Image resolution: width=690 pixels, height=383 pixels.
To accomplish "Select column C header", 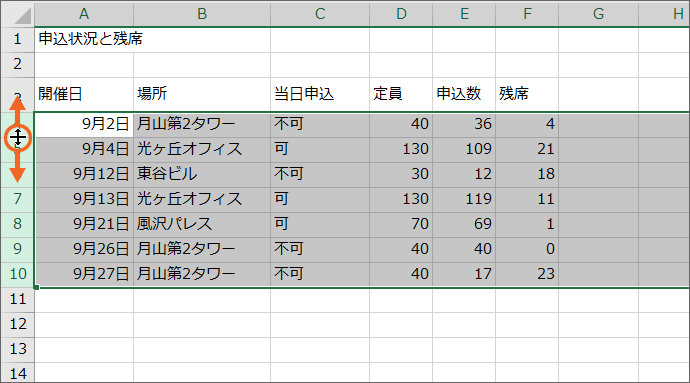I will click(320, 14).
